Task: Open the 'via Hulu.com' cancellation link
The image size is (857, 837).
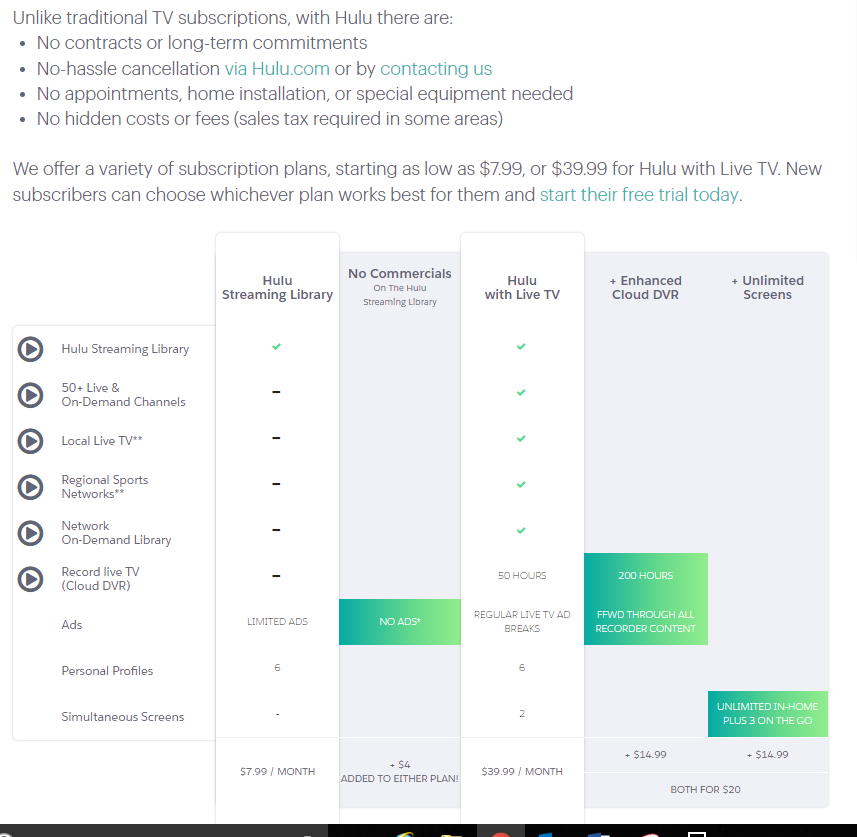Action: pyautogui.click(x=277, y=69)
